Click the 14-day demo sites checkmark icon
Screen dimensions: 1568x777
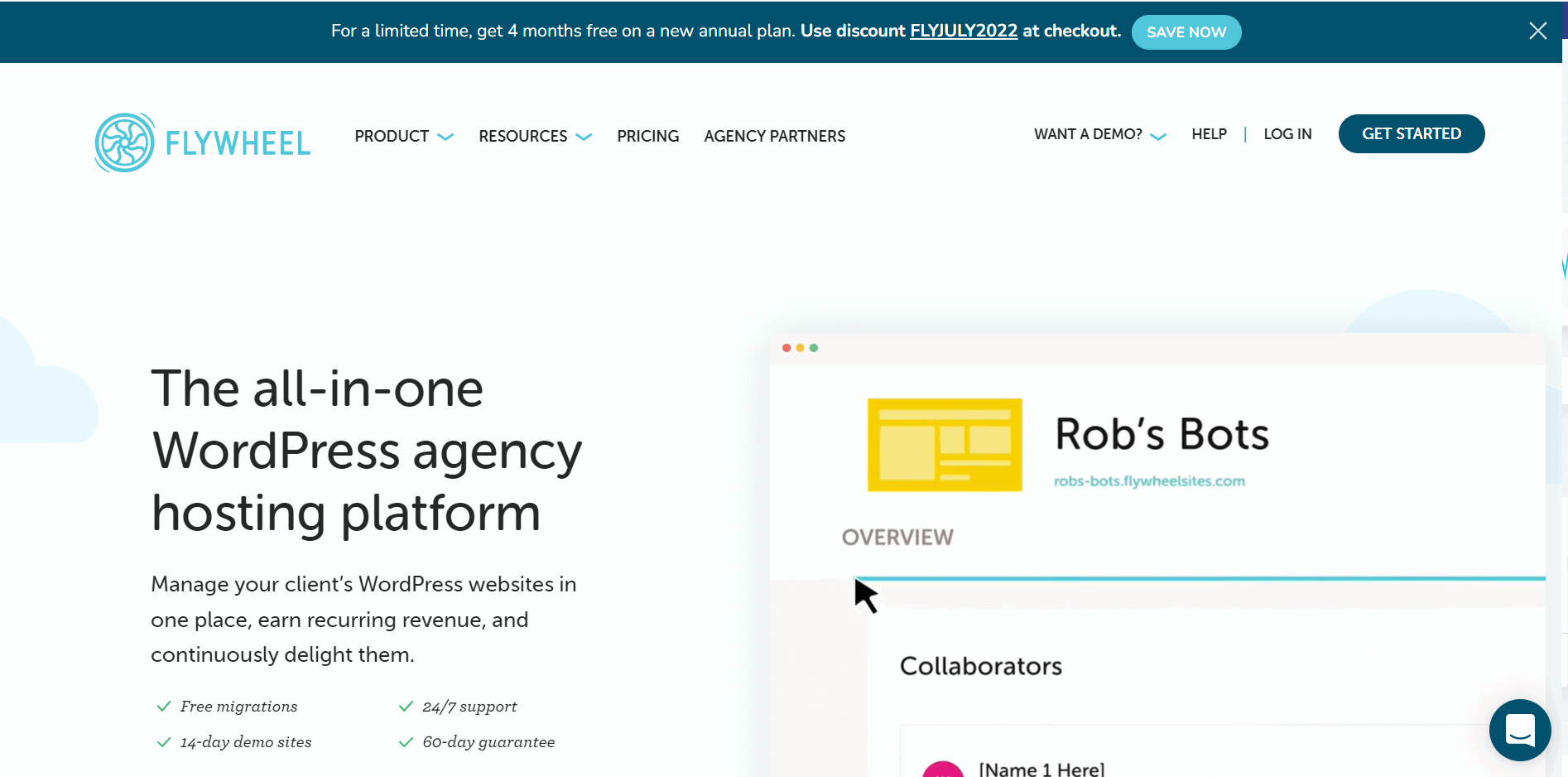164,742
